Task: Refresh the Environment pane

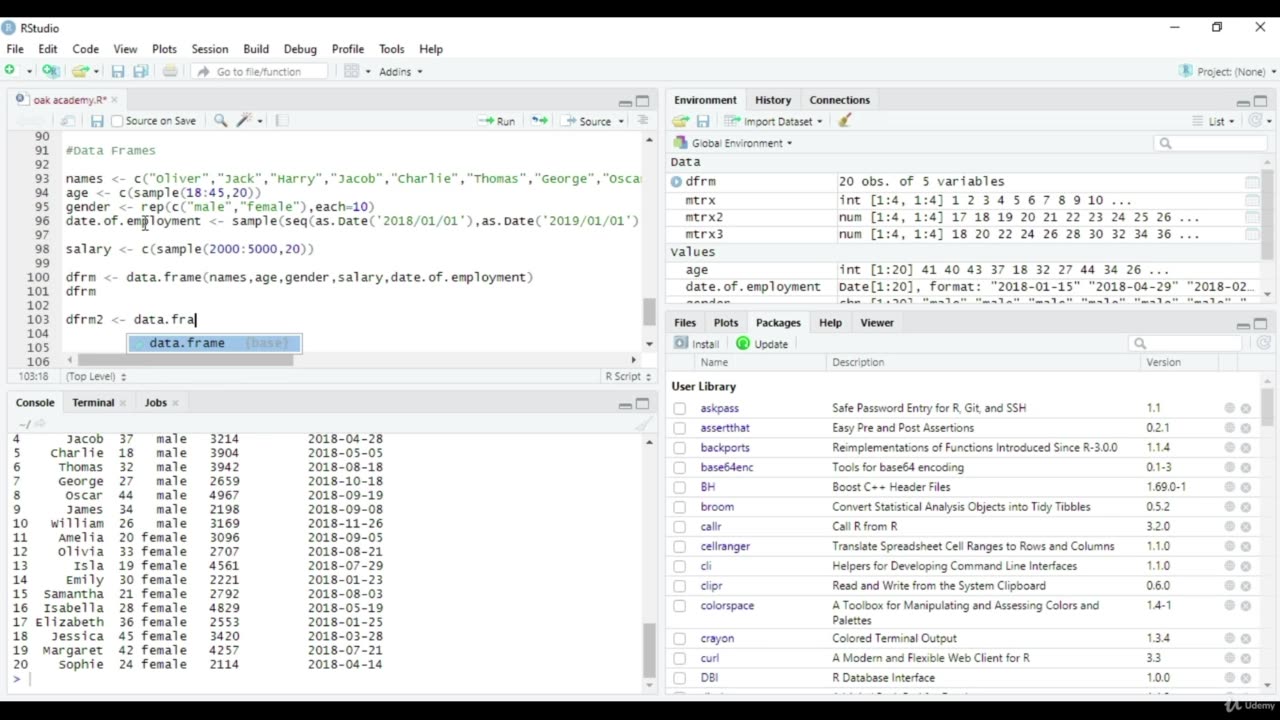Action: pyautogui.click(x=1257, y=121)
